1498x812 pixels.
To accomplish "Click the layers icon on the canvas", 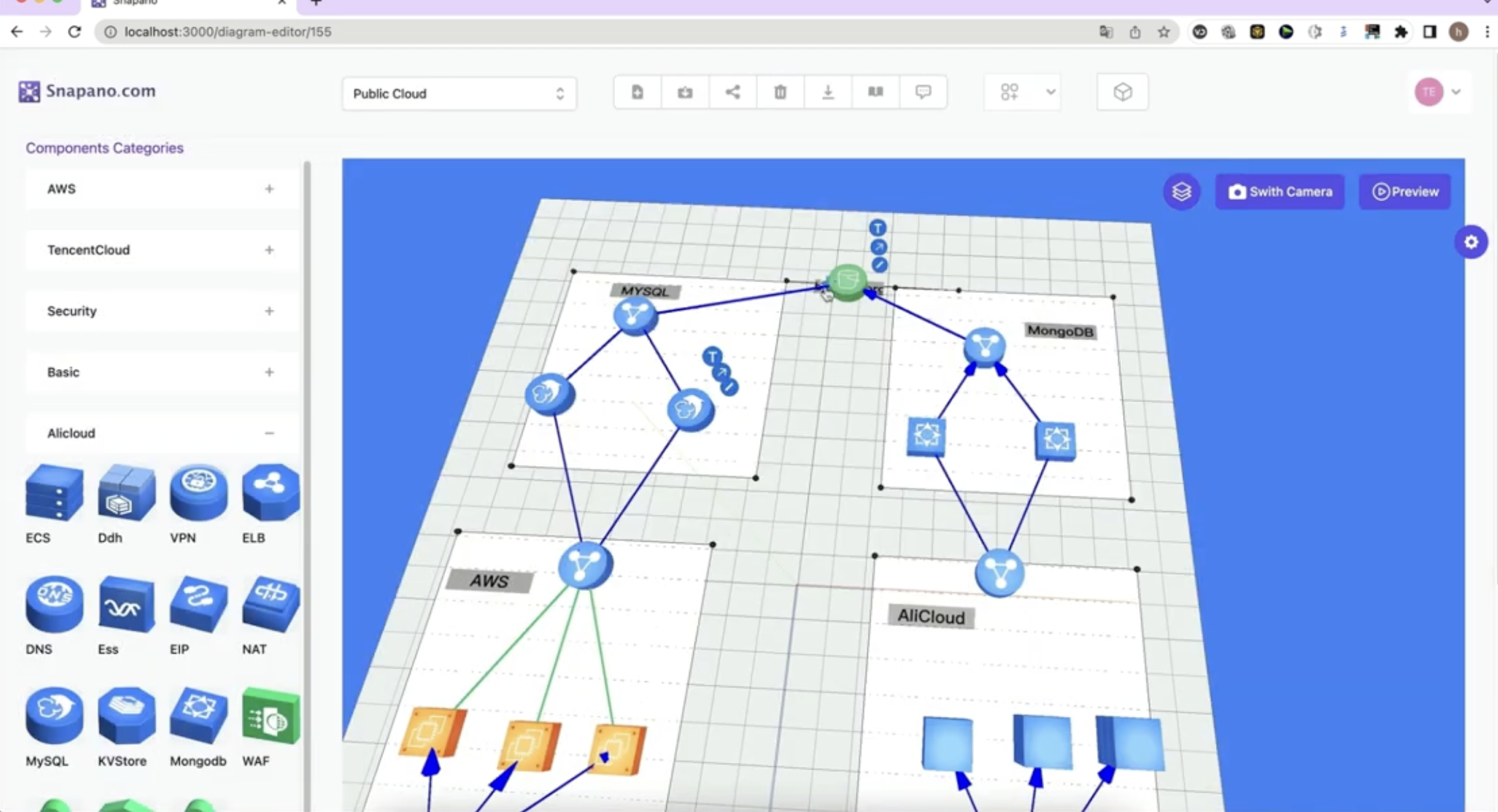I will point(1182,191).
